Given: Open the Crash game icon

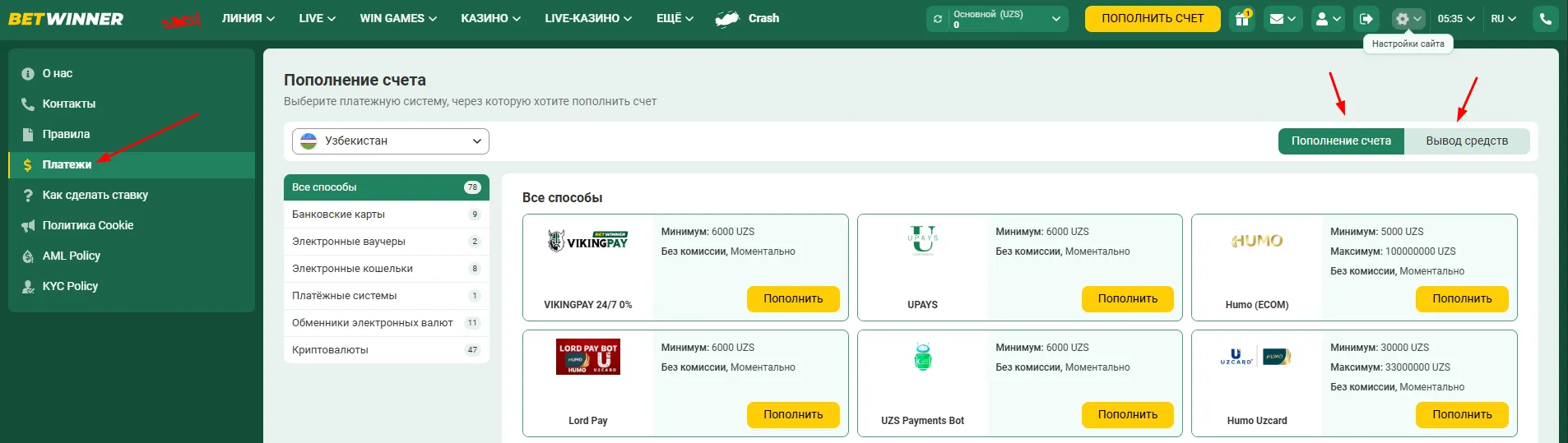Looking at the screenshot, I should 727,19.
